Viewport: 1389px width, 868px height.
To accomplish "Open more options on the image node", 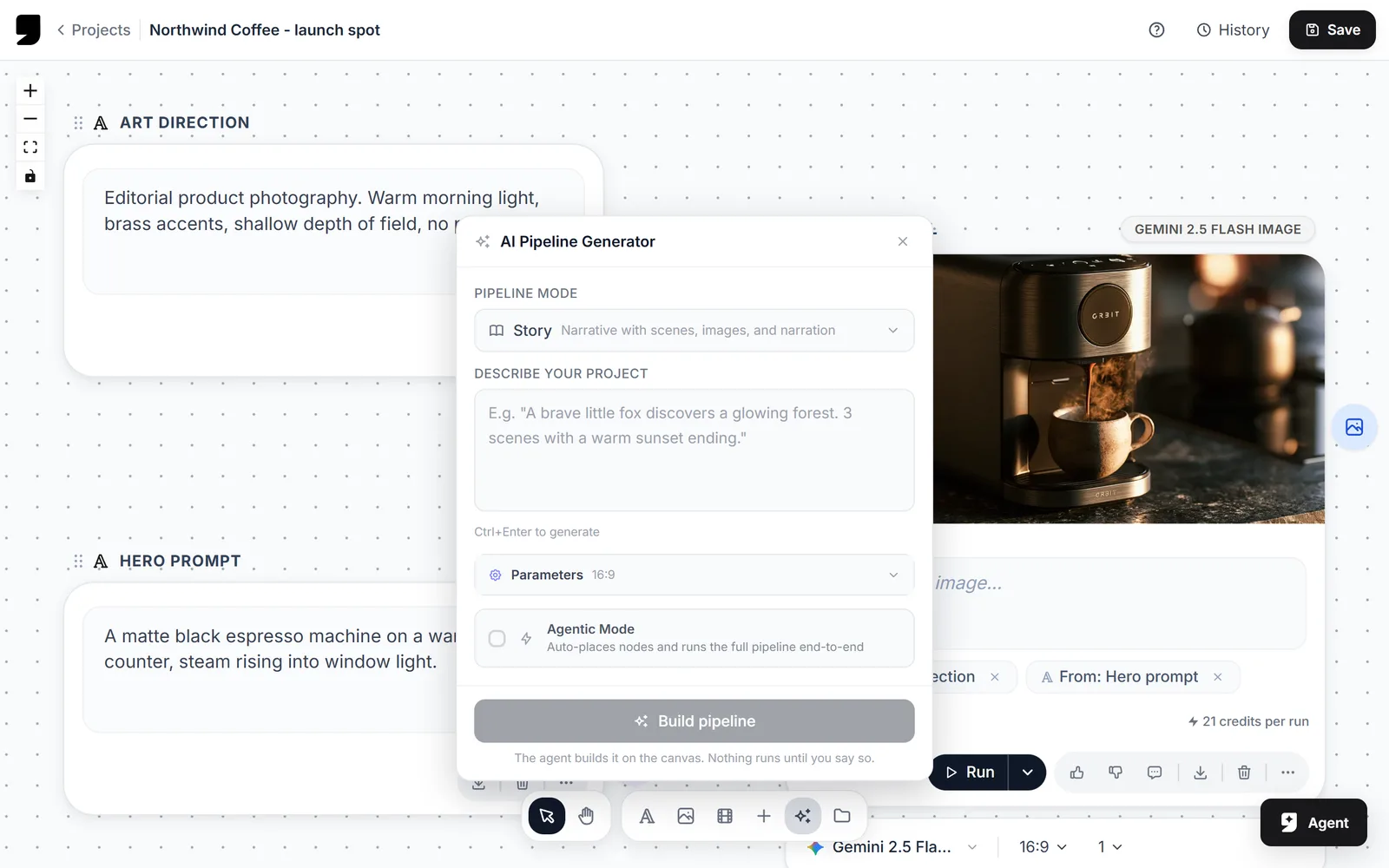I will [1287, 773].
